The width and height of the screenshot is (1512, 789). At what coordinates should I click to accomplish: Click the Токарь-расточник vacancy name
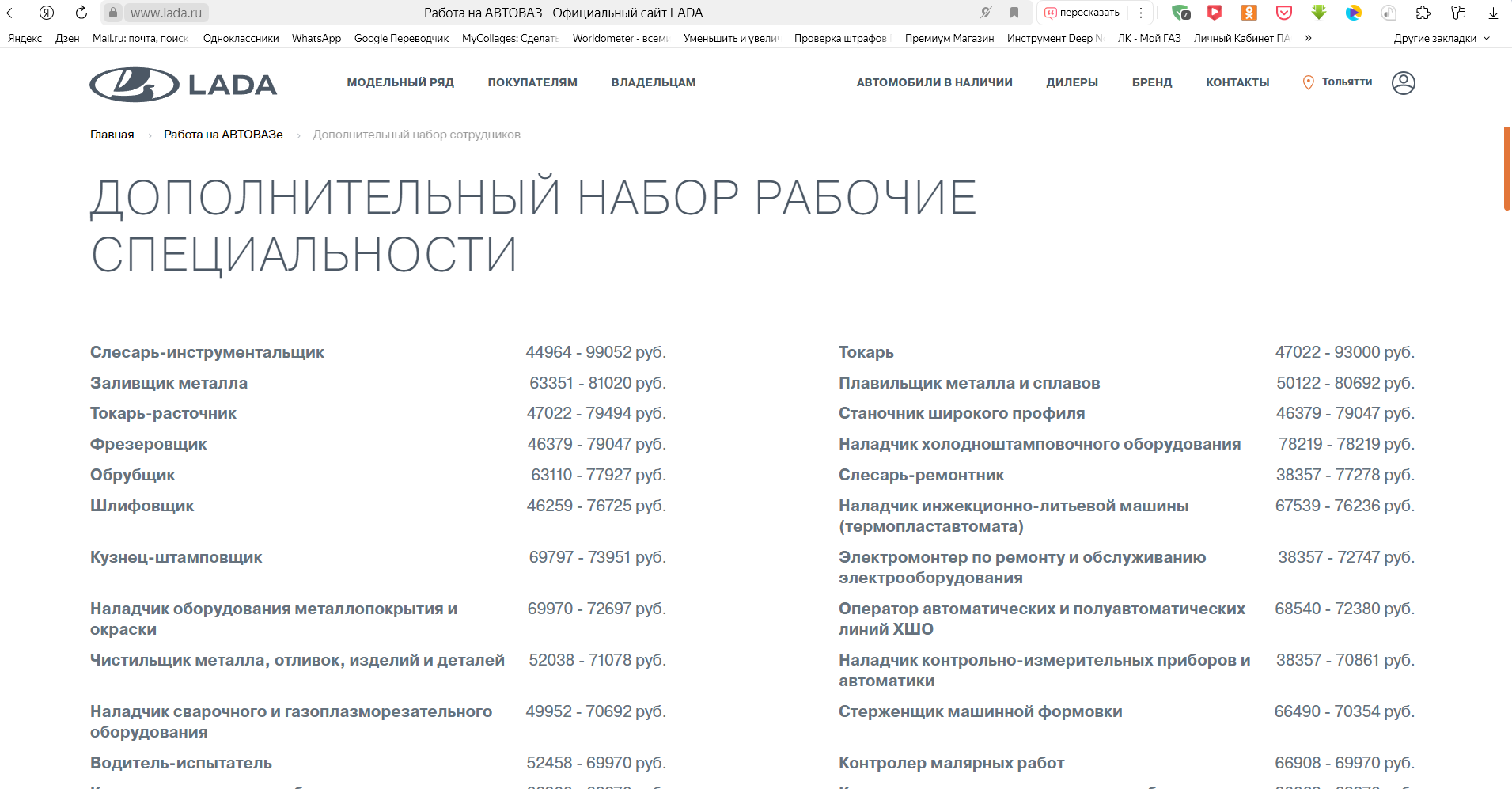[163, 413]
